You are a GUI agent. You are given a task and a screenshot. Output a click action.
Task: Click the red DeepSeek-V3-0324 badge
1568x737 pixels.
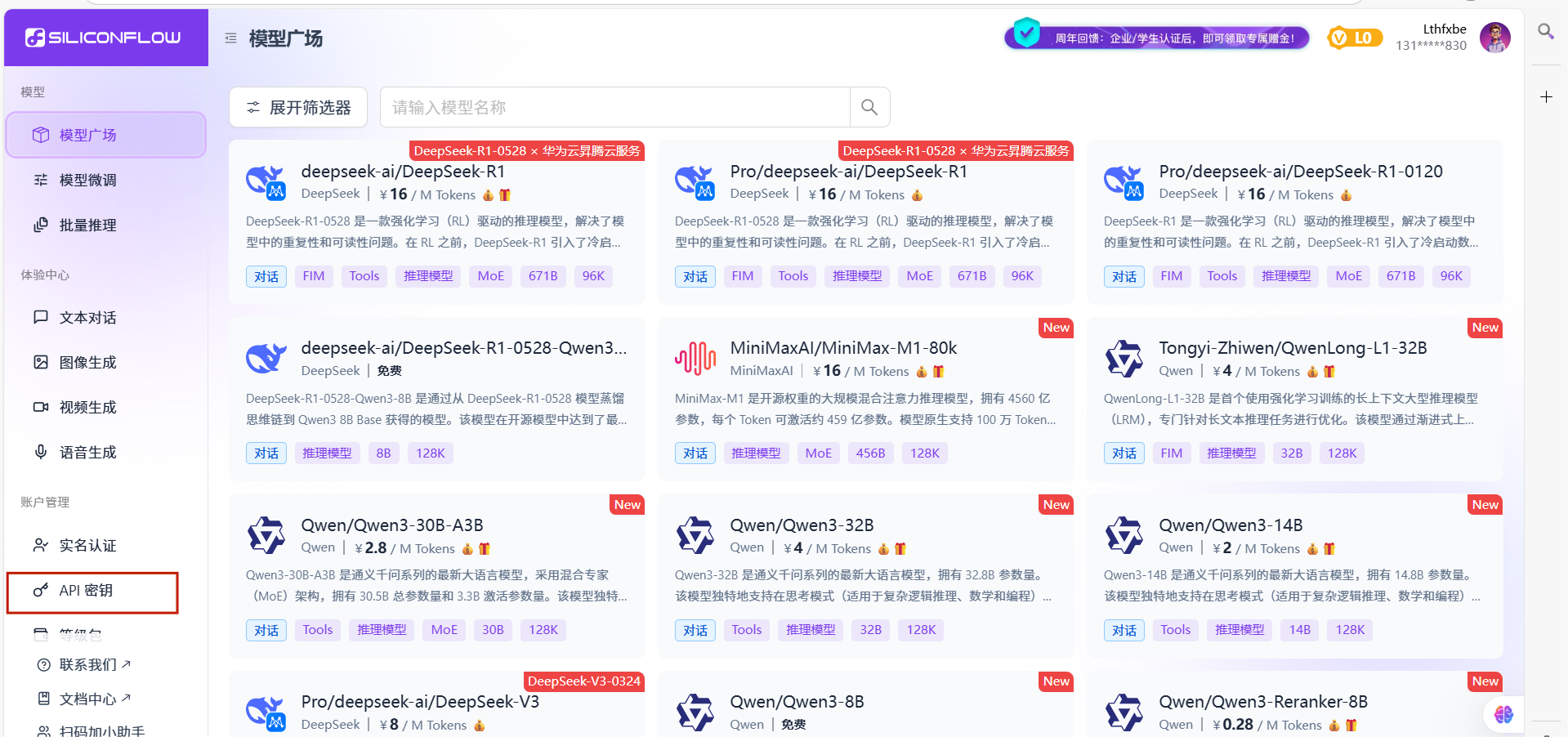click(584, 681)
